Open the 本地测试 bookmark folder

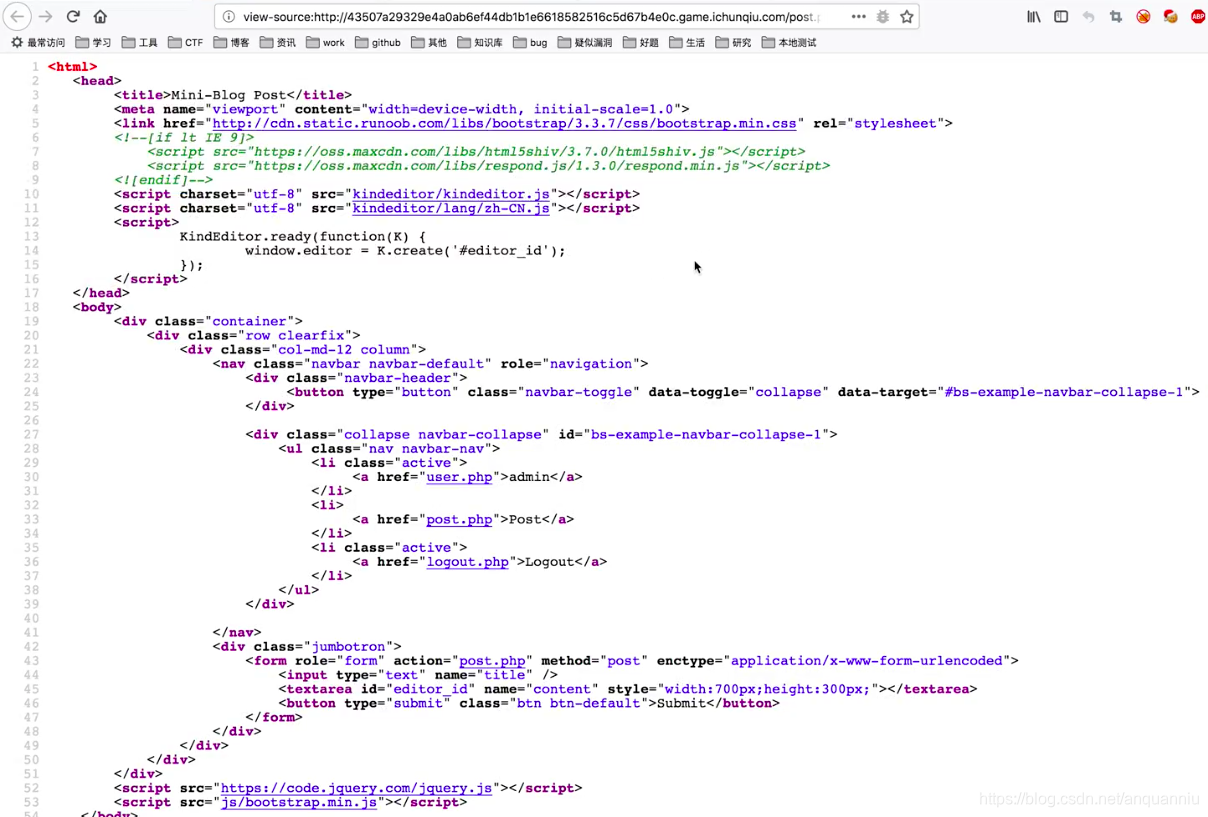(x=789, y=42)
